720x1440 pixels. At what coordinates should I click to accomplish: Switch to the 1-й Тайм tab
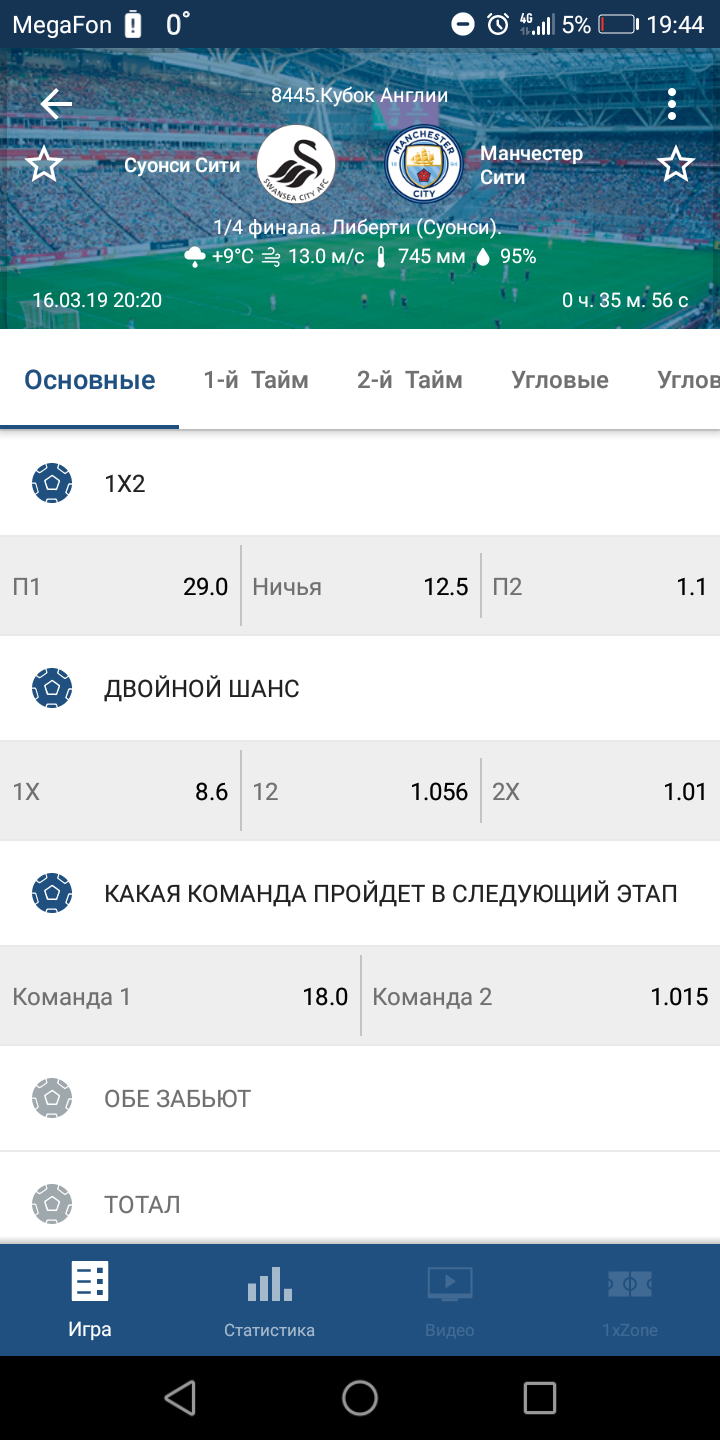coord(256,380)
